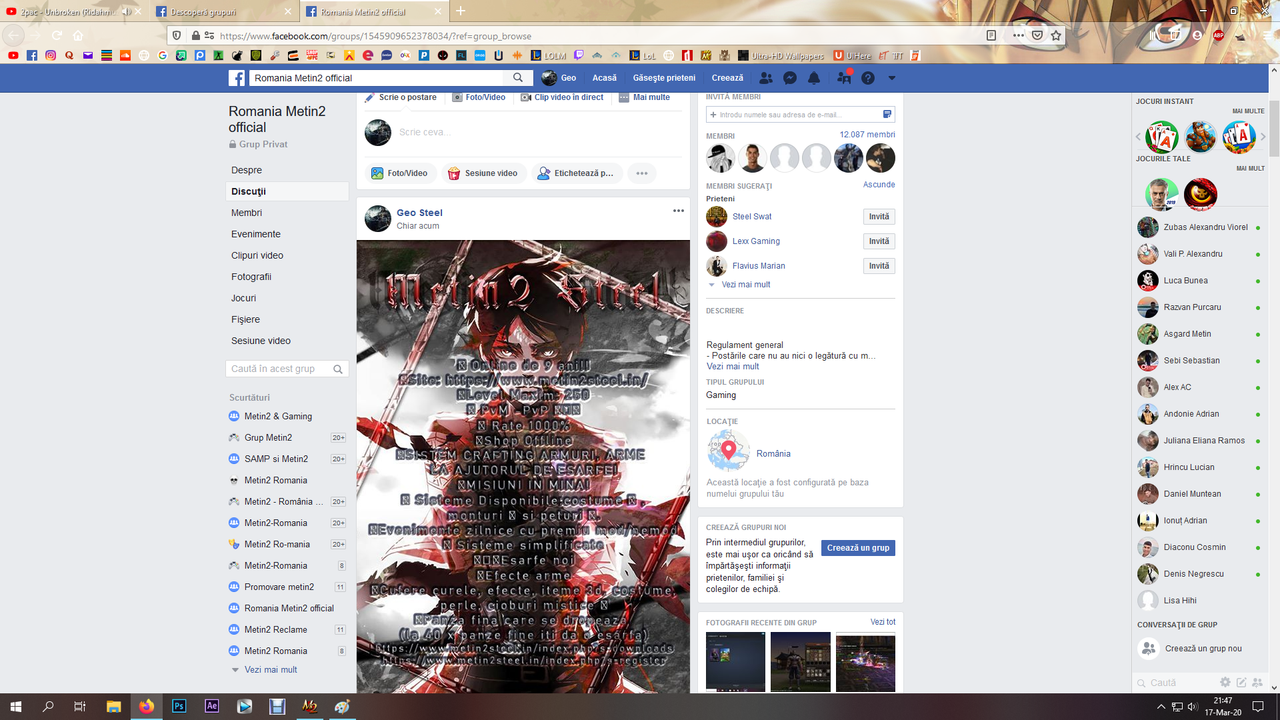Open After Effects from the Windows taskbar

(212, 706)
